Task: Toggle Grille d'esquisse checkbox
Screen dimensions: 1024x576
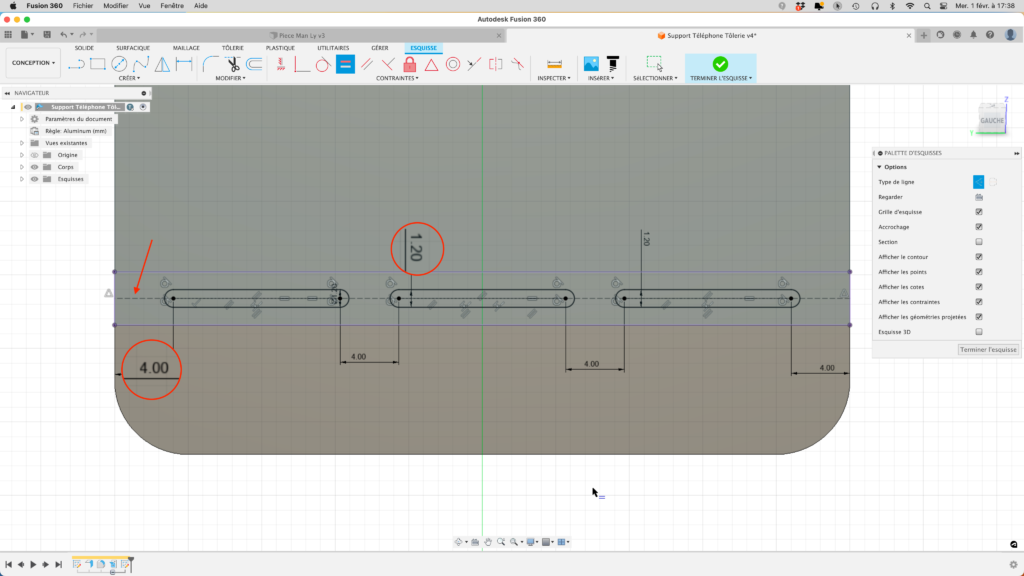Action: (x=979, y=212)
